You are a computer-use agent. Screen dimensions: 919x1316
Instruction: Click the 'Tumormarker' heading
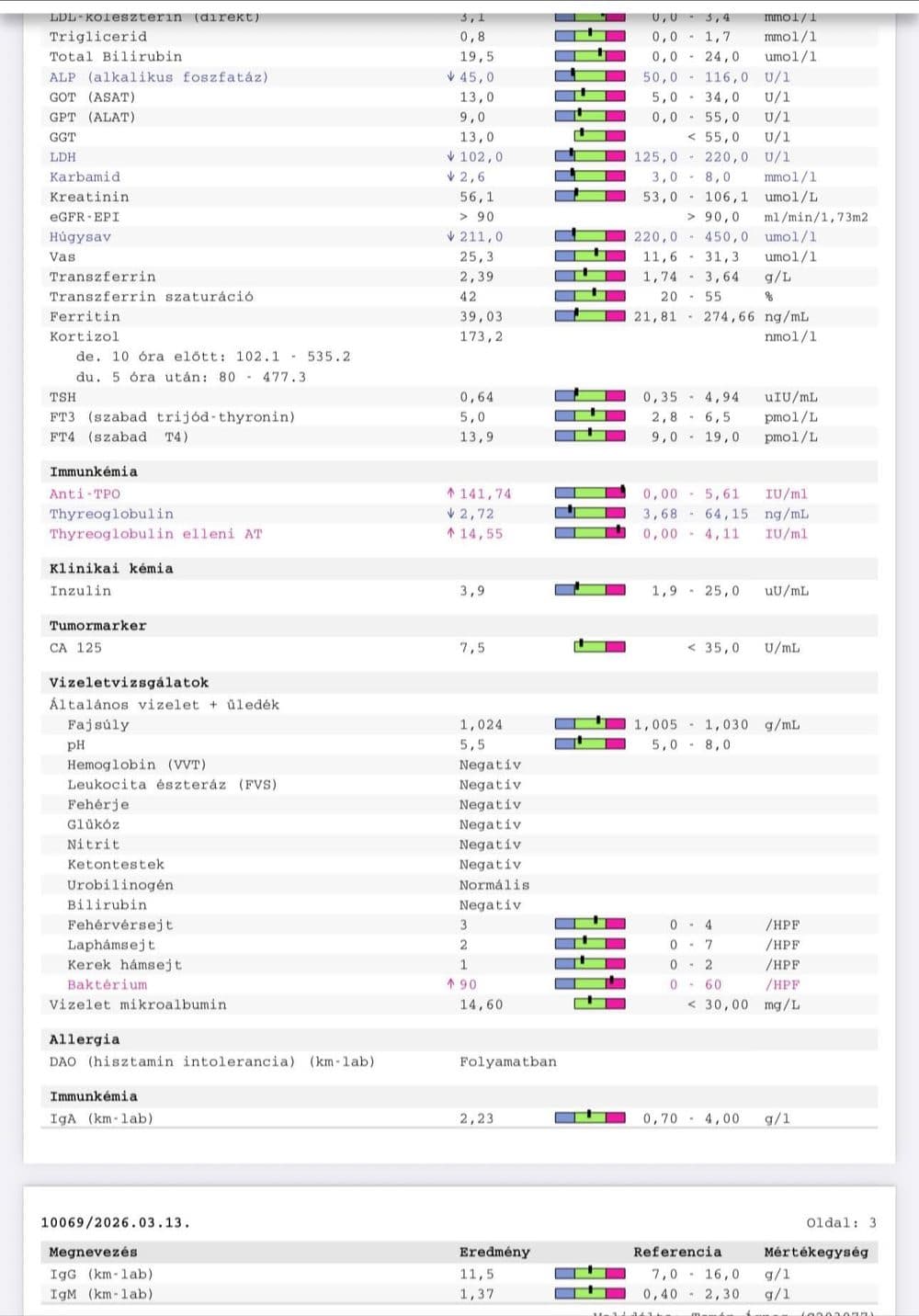pos(98,626)
